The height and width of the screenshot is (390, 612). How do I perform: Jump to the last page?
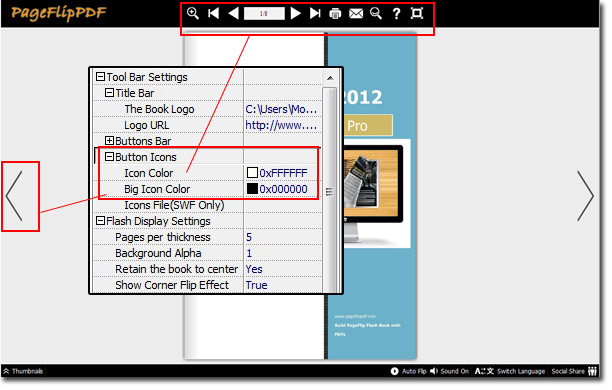[315, 13]
